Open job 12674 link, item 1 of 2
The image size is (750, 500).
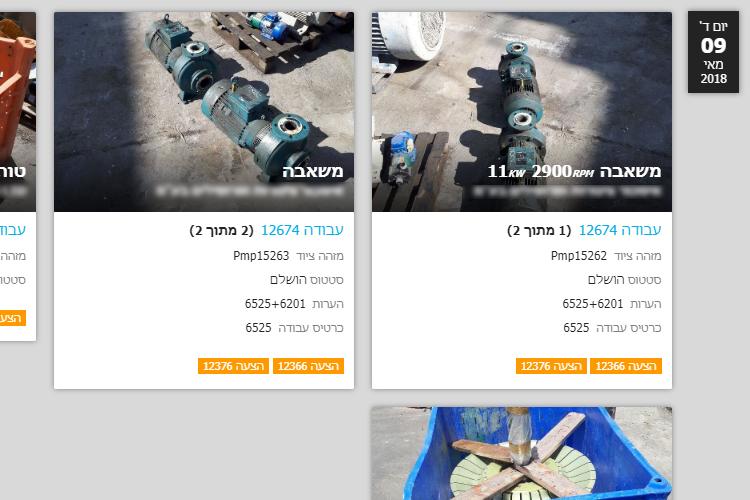[620, 230]
